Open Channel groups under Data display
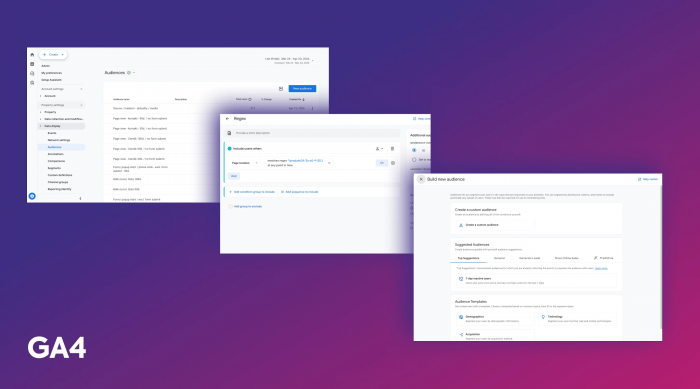 [x=58, y=182]
